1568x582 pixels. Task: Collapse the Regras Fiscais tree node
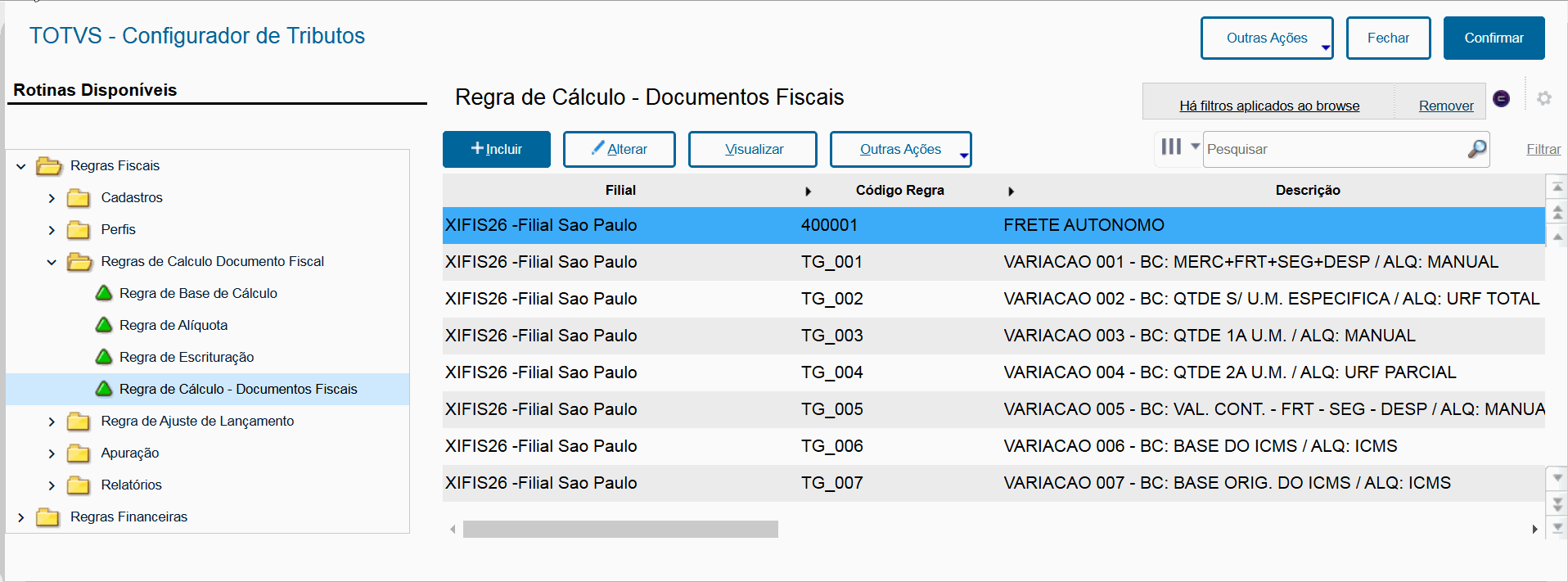click(x=21, y=166)
